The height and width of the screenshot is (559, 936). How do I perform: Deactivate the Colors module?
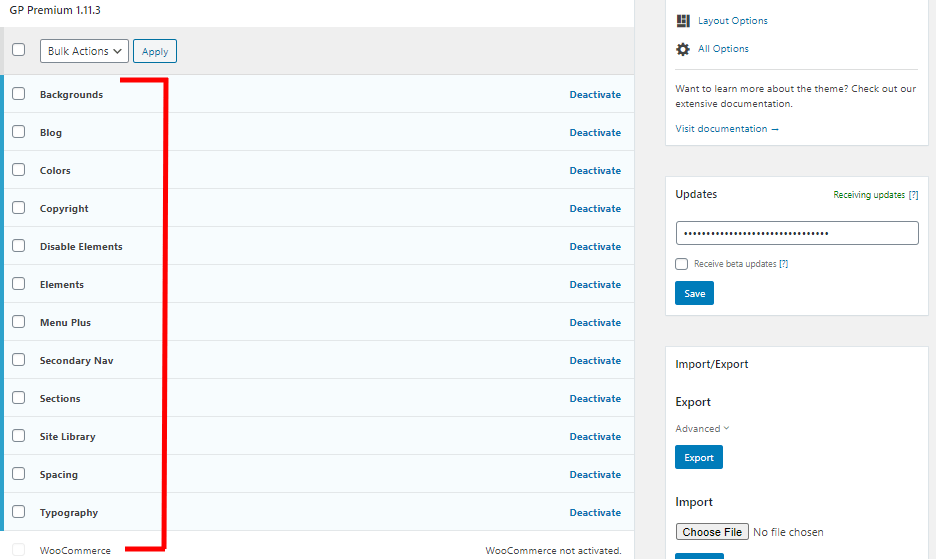[595, 170]
